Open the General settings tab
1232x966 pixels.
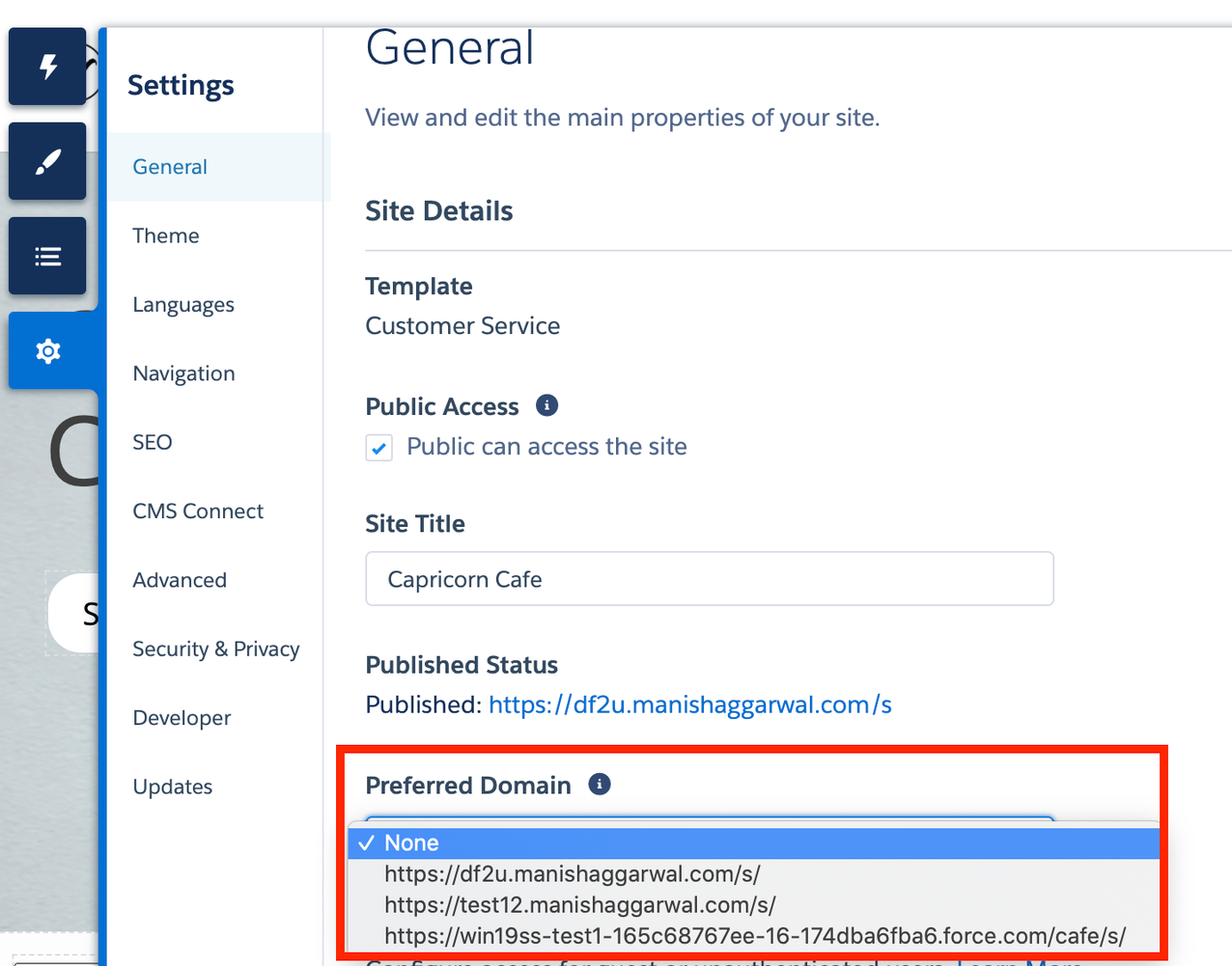[x=218, y=167]
